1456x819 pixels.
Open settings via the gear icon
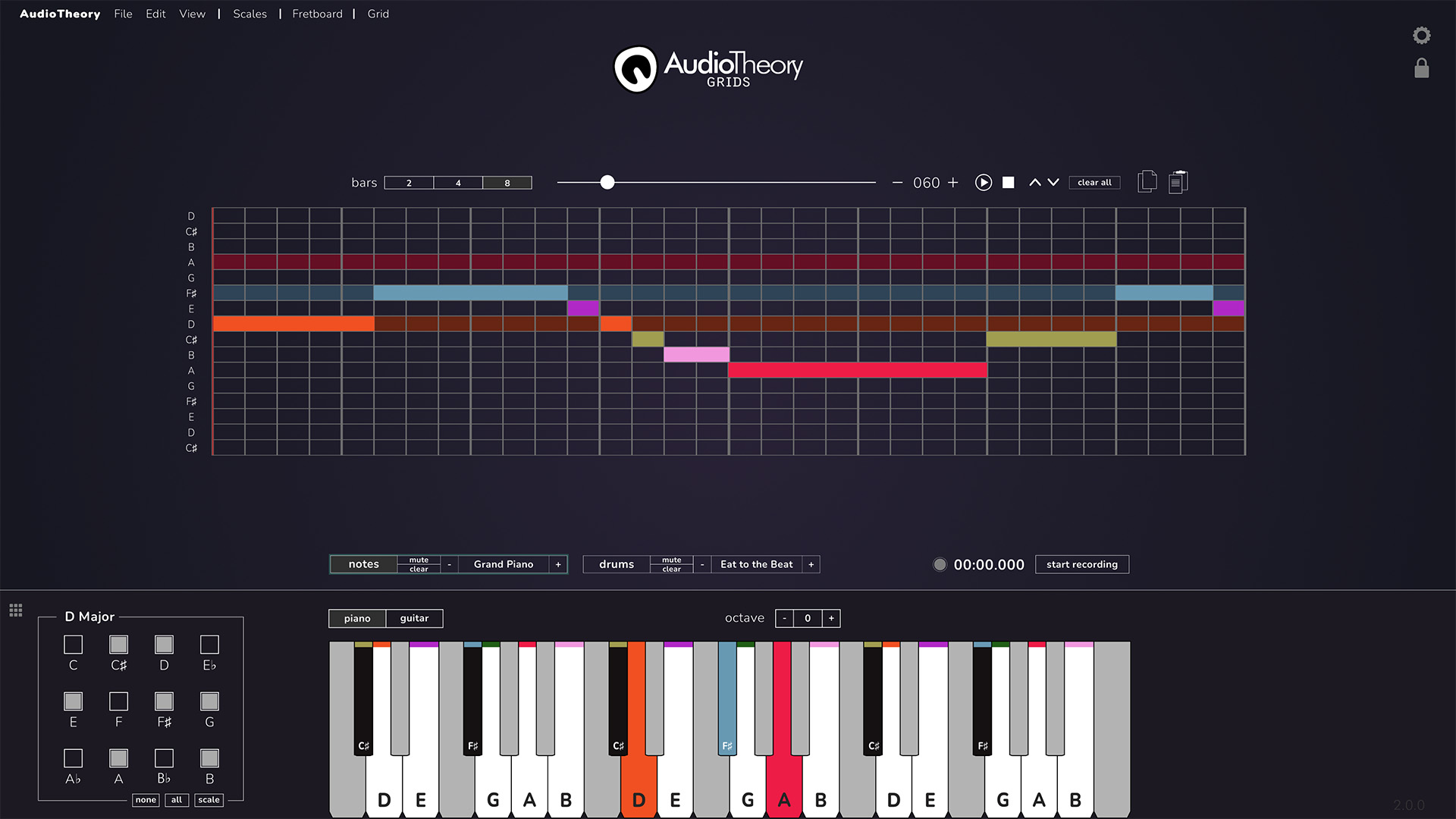1422,35
